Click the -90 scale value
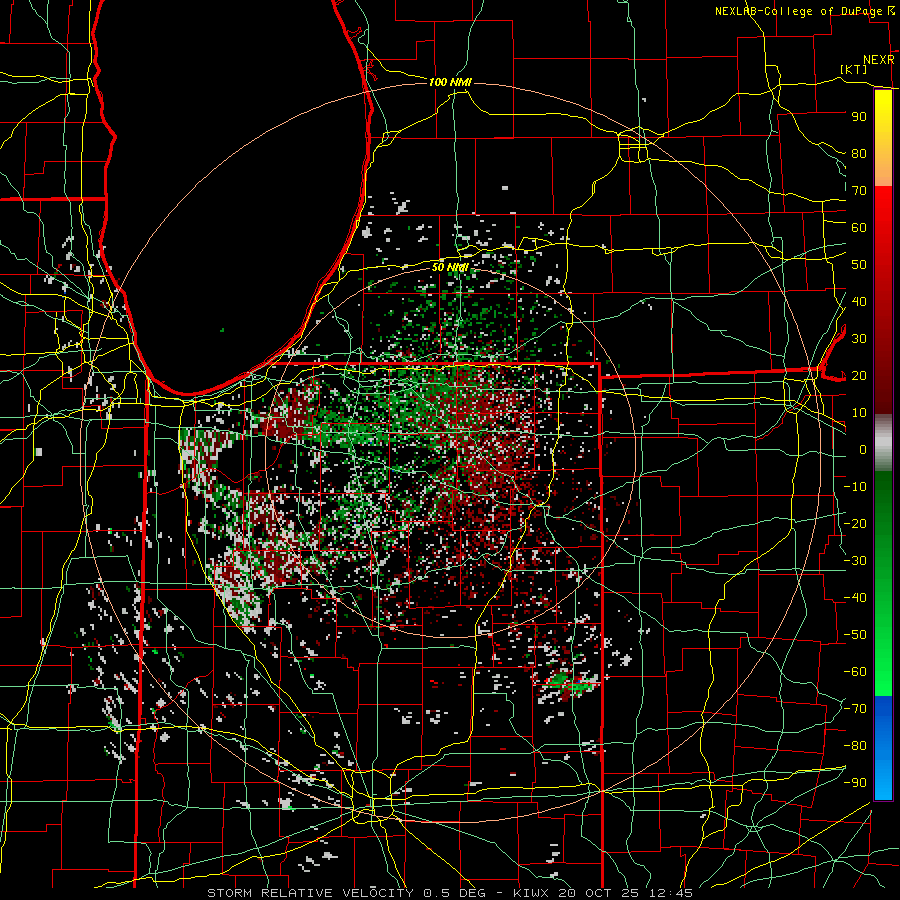 coord(855,783)
